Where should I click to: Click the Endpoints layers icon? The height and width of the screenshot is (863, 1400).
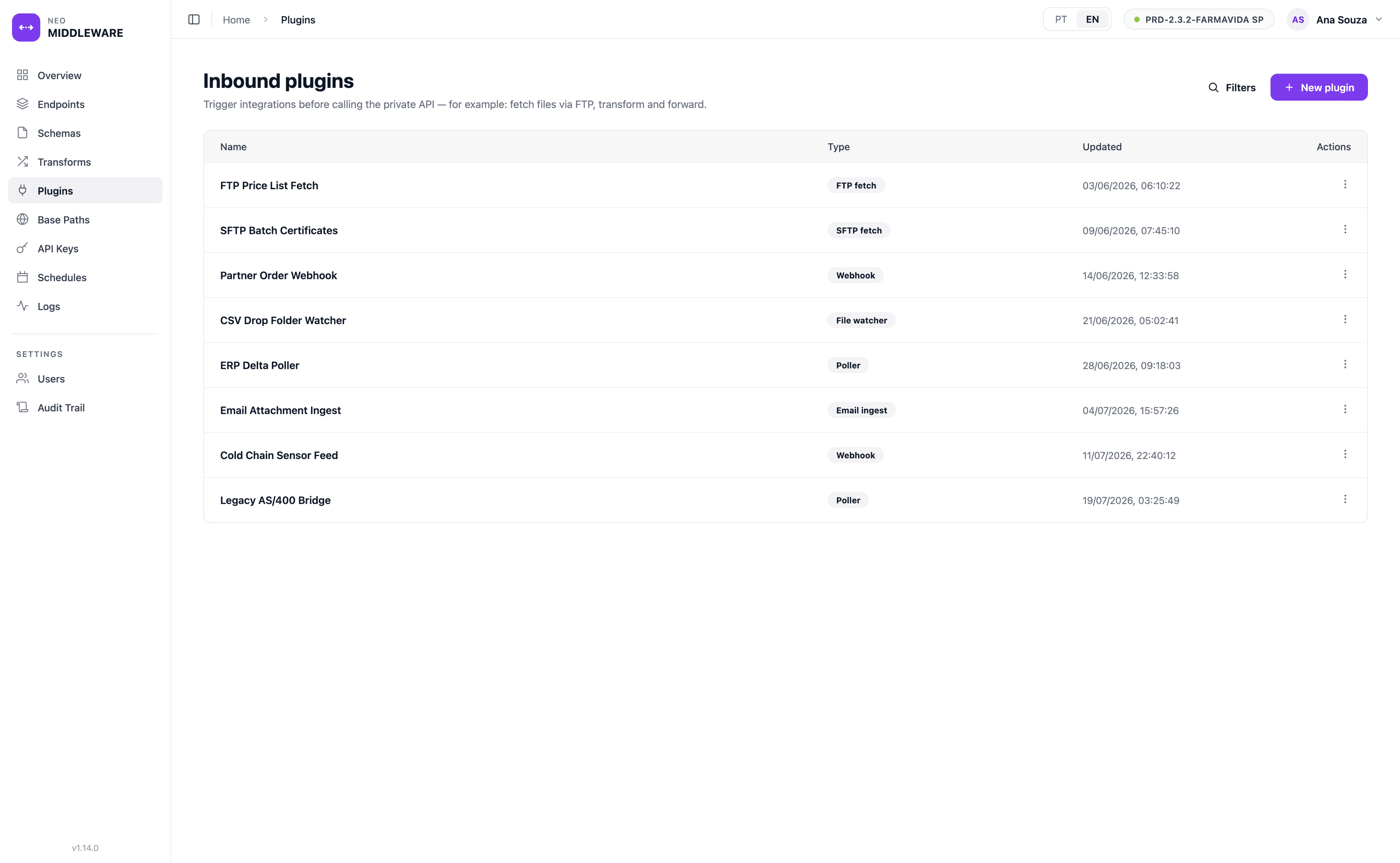point(22,104)
